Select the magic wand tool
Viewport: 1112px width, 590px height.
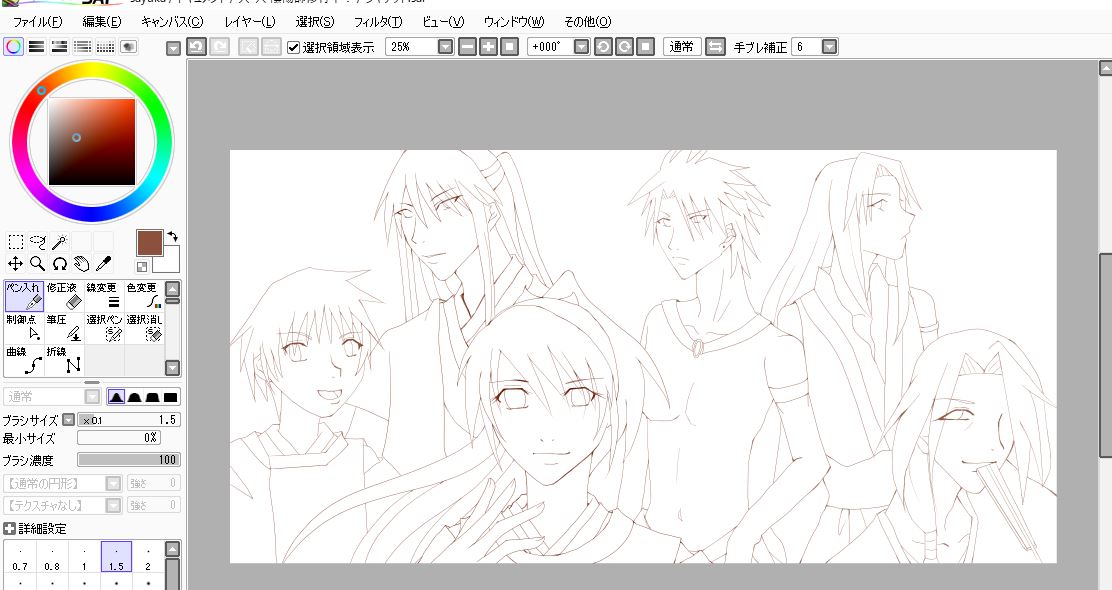coord(60,242)
